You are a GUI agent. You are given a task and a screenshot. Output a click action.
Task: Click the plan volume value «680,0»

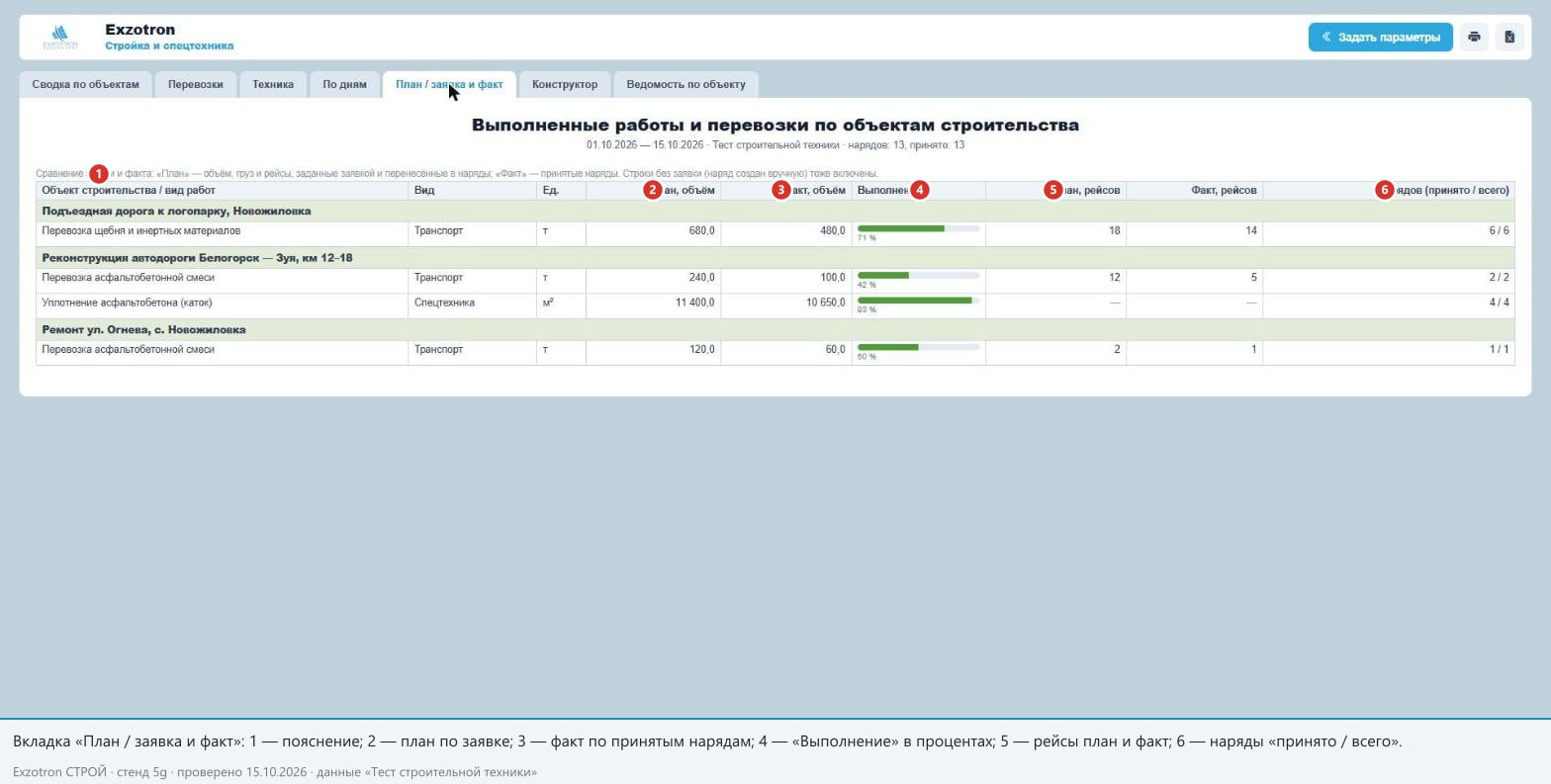(x=701, y=230)
